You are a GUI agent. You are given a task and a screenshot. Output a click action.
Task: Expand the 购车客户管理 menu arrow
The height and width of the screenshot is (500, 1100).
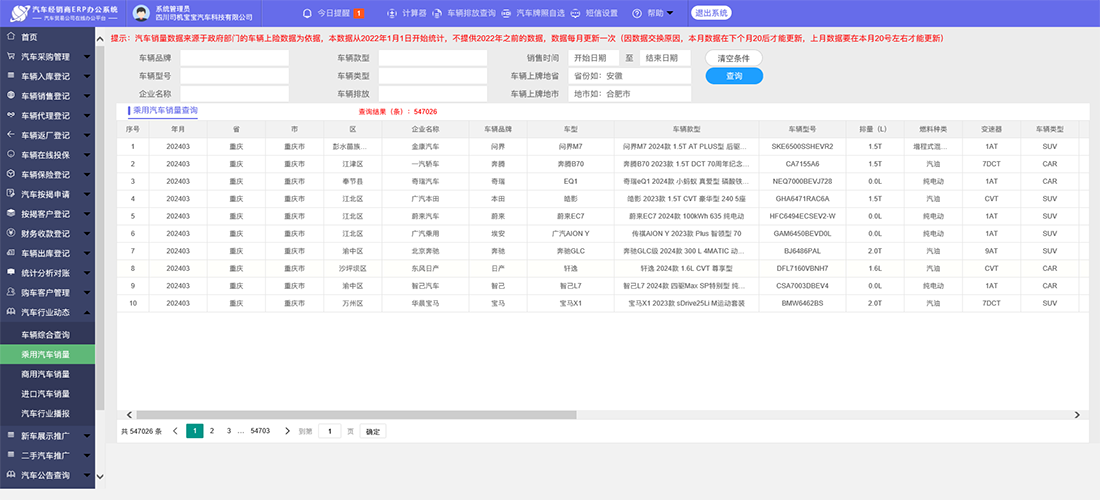click(x=86, y=292)
